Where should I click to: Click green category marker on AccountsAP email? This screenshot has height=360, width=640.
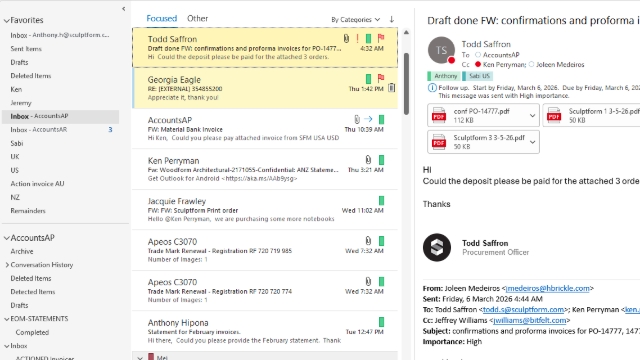[381, 119]
